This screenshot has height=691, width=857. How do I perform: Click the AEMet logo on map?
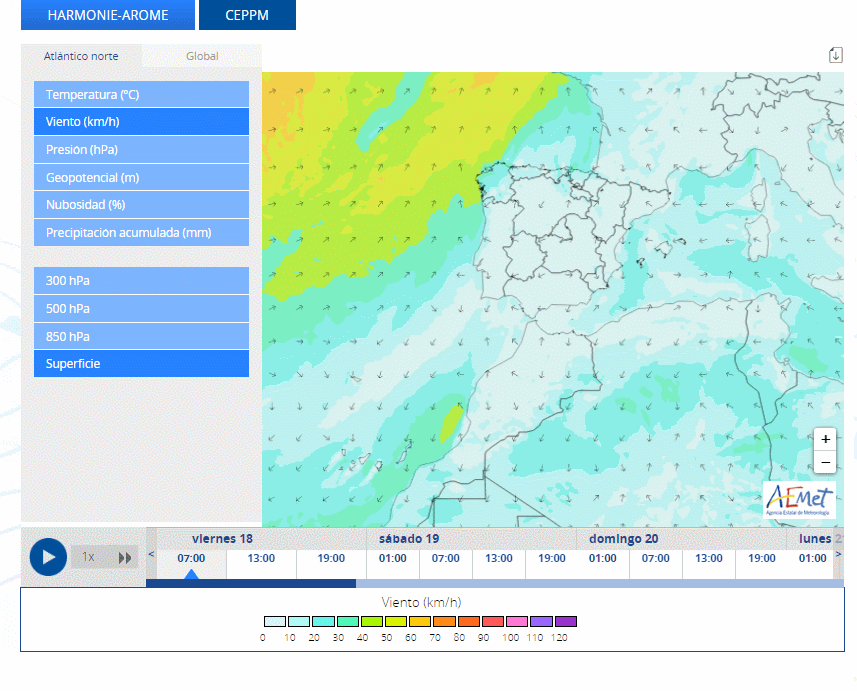(x=798, y=499)
